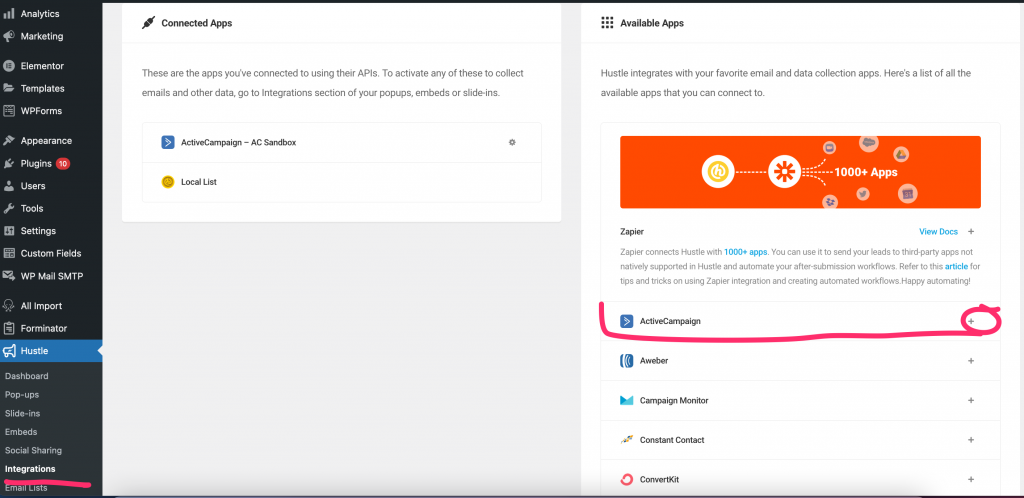1024x498 pixels.
Task: Click the Analytics bar chart icon
Action: point(9,14)
